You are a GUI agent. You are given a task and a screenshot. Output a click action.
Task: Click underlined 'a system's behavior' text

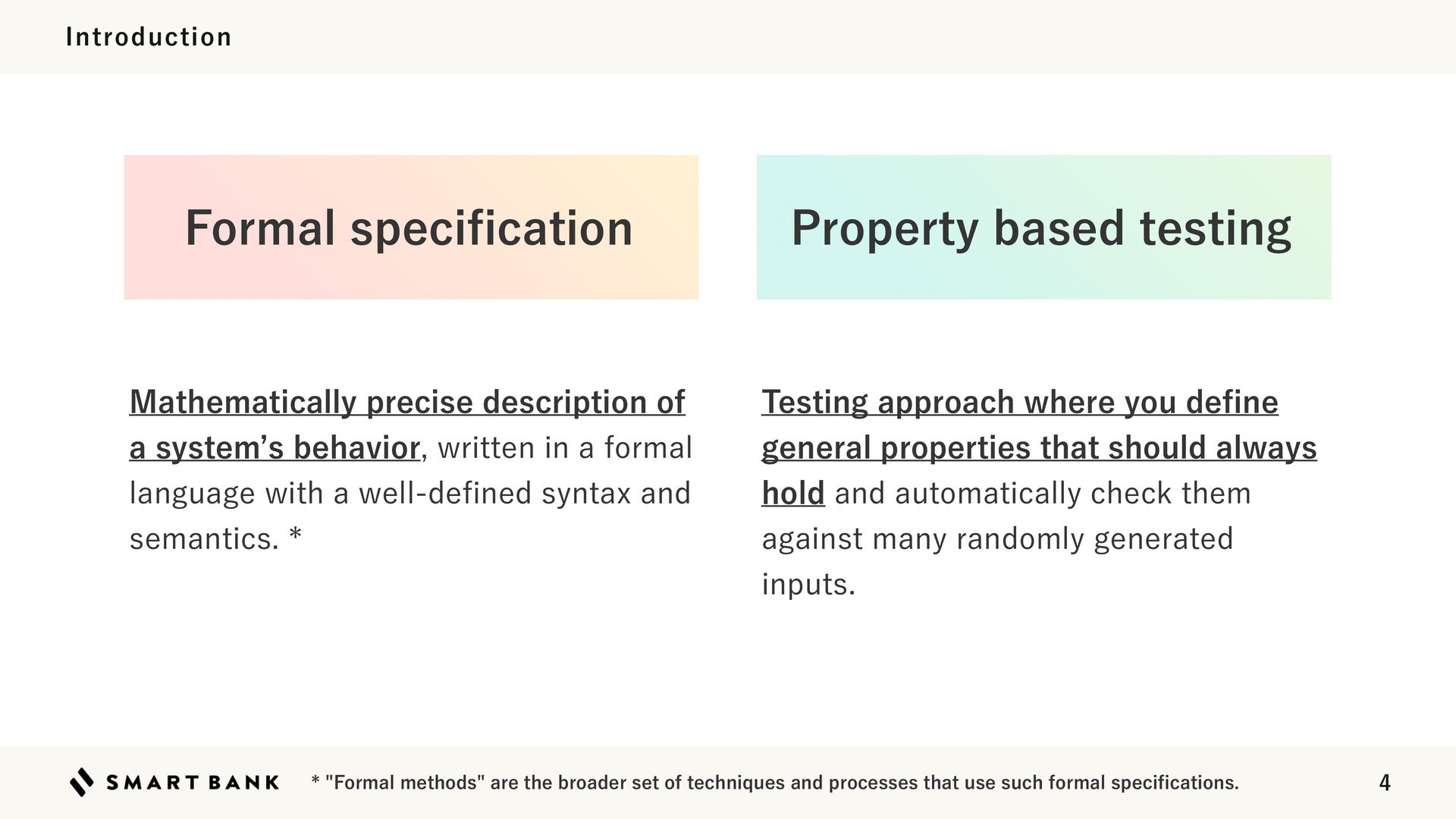point(274,447)
